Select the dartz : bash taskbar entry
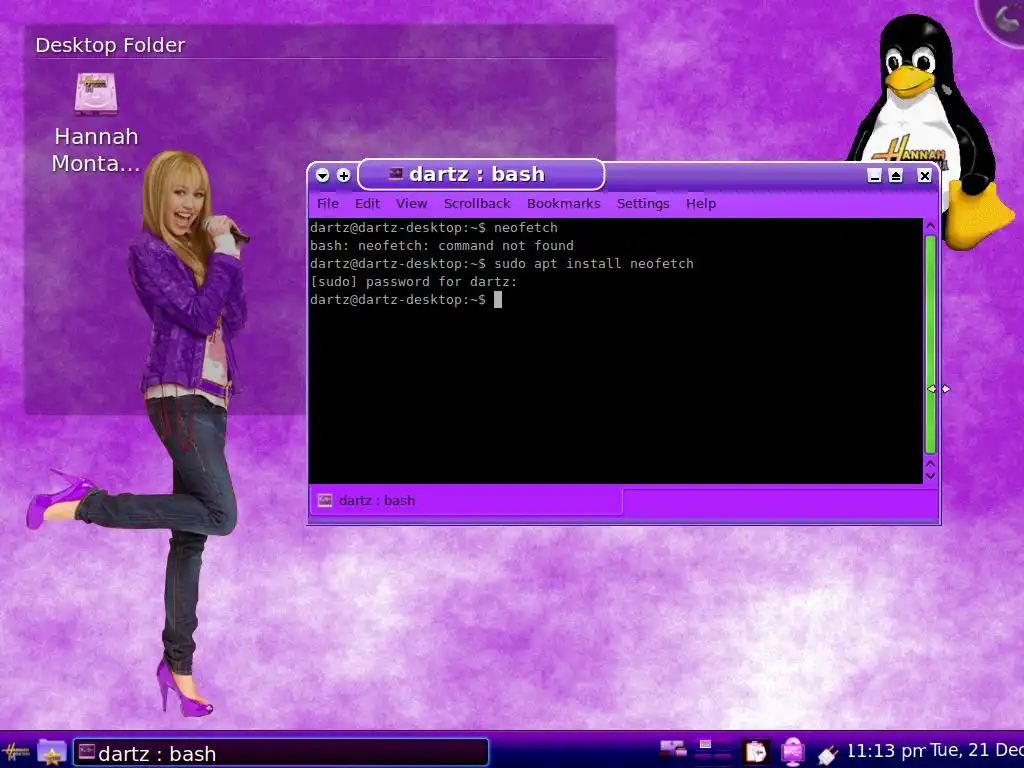This screenshot has width=1024, height=768. click(x=281, y=753)
